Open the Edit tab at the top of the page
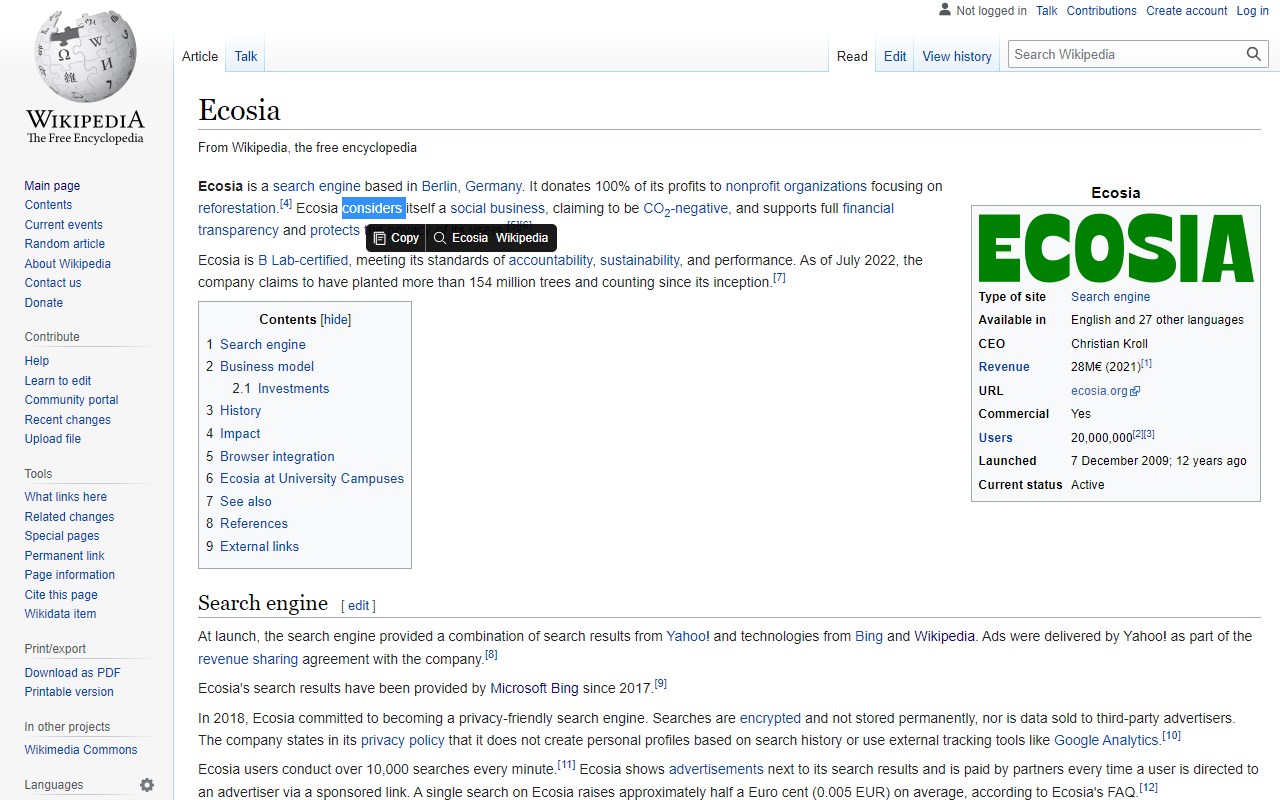The image size is (1280, 800). pyautogui.click(x=895, y=56)
